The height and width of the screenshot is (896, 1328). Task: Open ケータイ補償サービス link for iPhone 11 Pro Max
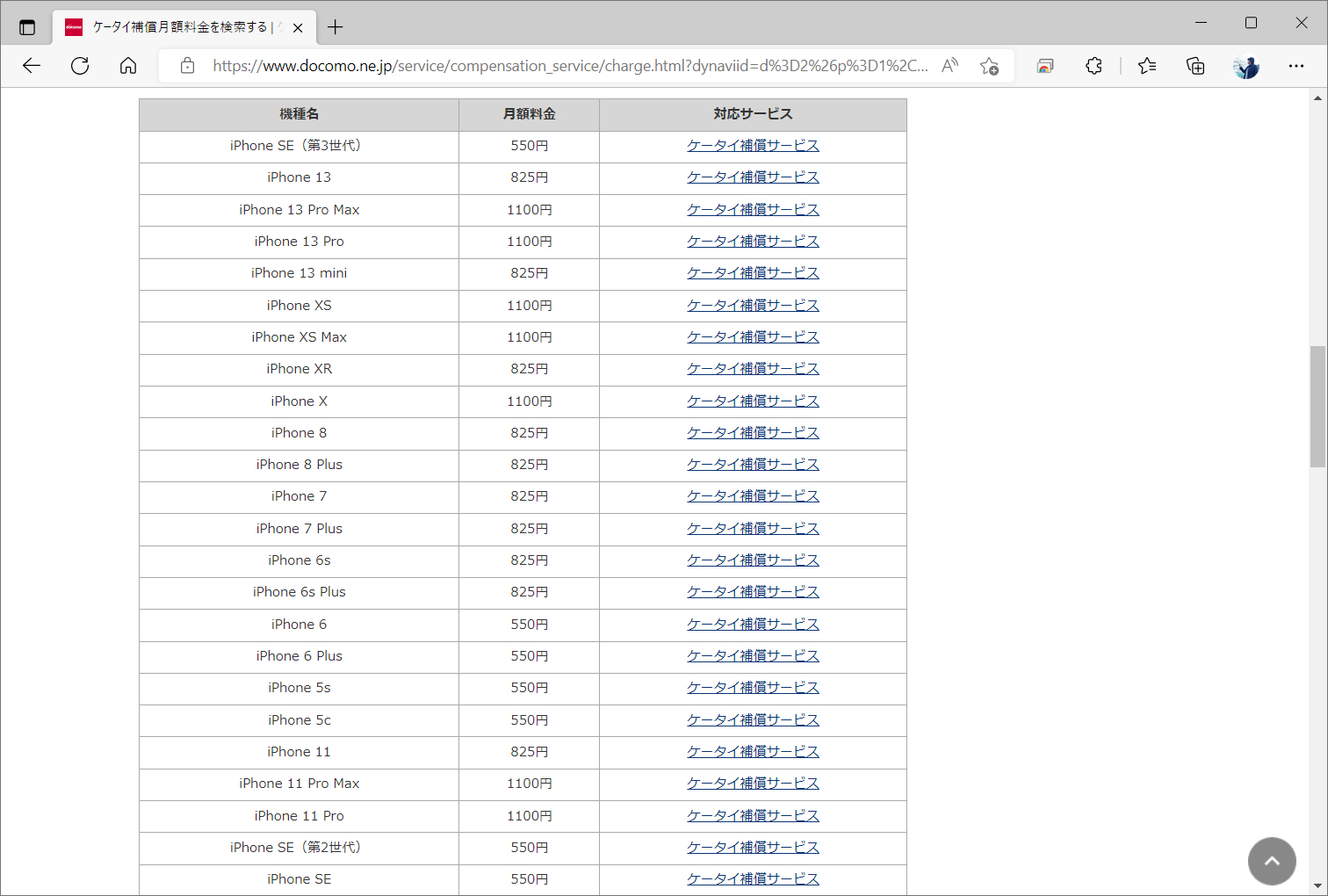(x=753, y=784)
